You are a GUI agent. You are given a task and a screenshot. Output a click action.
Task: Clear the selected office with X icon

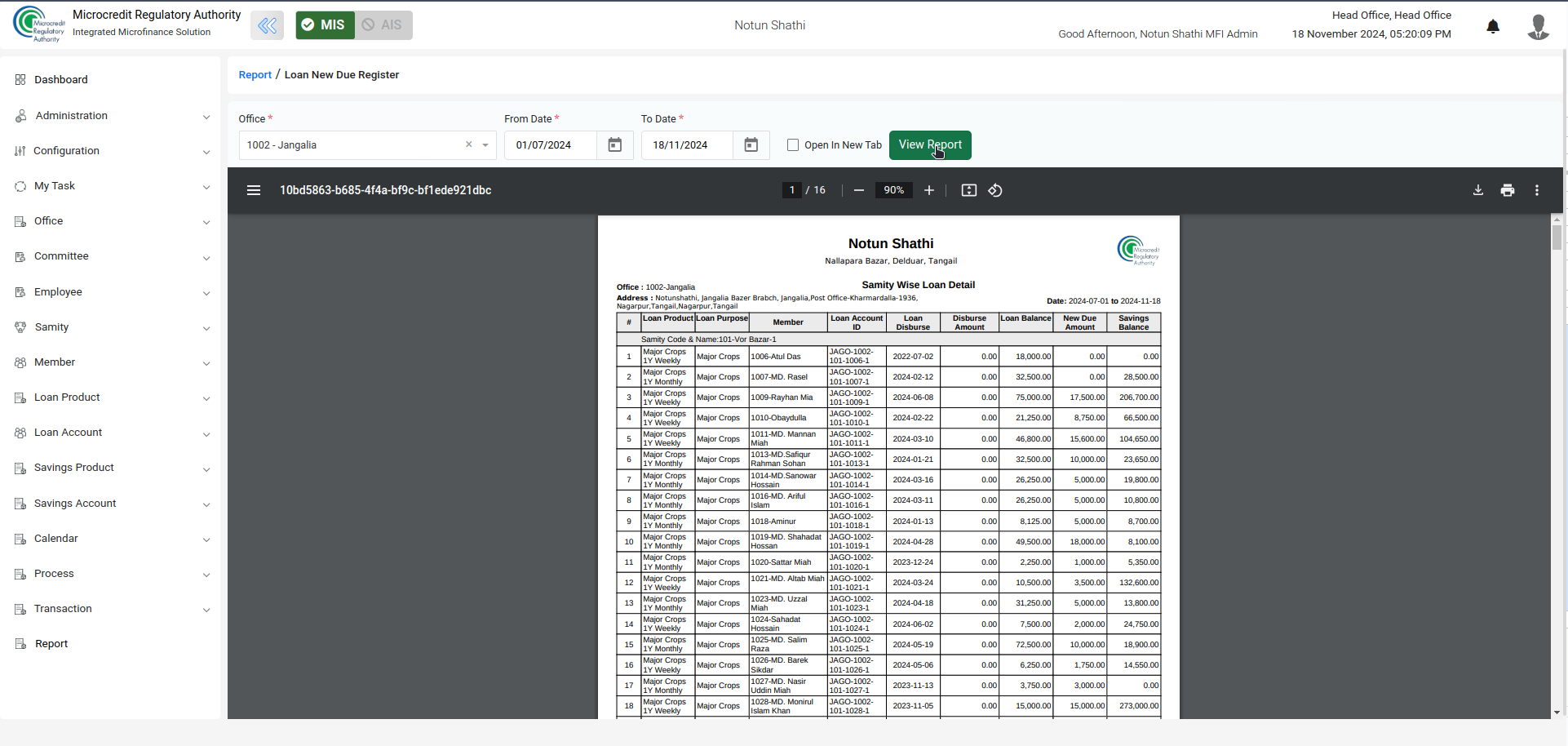pyautogui.click(x=469, y=144)
